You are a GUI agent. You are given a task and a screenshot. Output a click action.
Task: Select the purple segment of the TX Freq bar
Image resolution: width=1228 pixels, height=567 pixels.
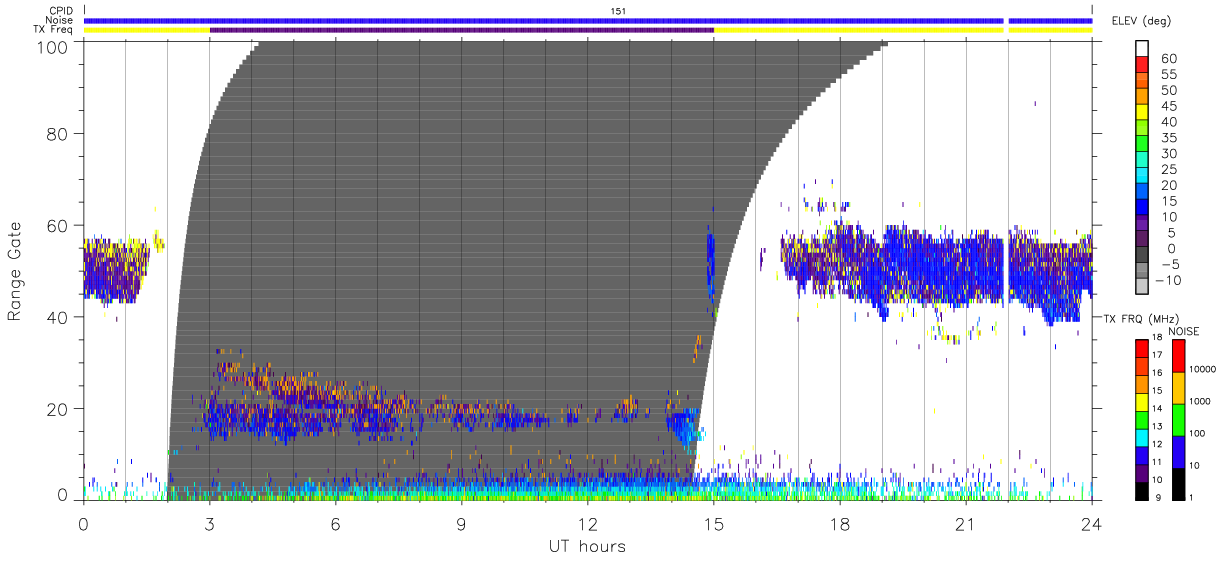tap(462, 30)
